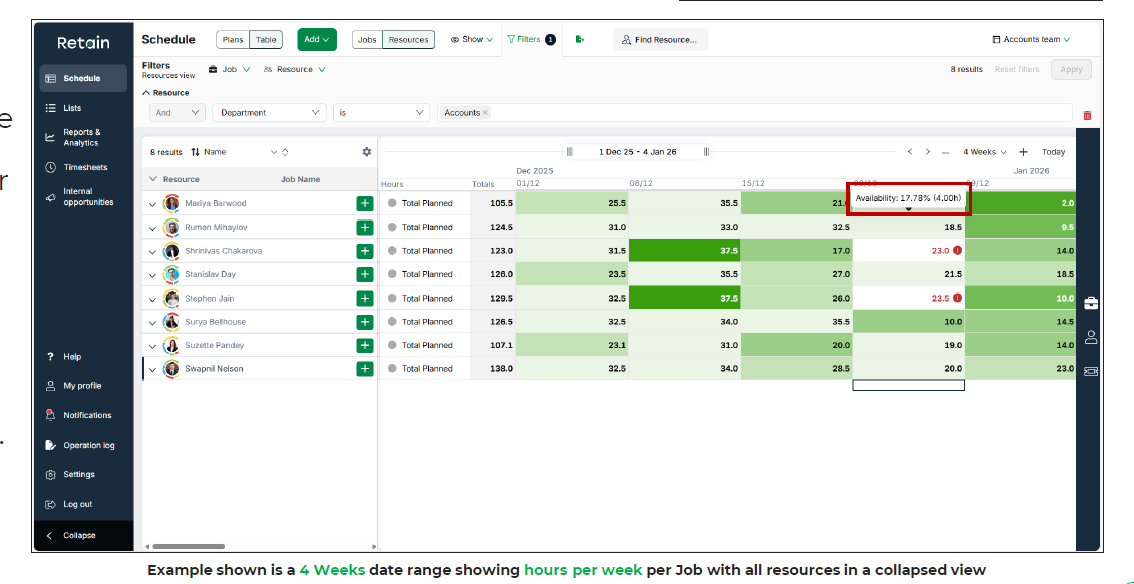Open the Department filter combo box
This screenshot has height=584, width=1134.
269,112
